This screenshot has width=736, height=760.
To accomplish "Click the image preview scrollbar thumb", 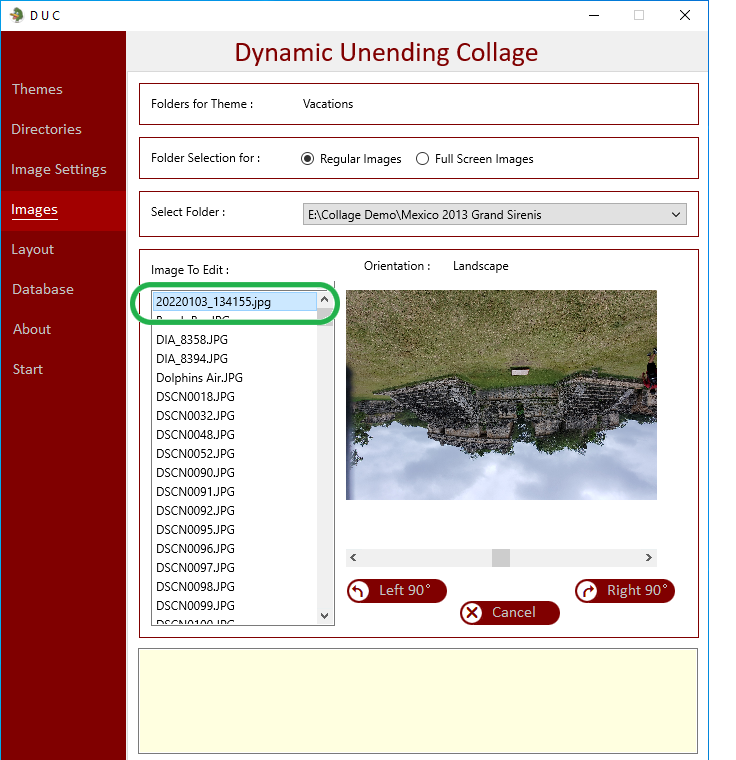I will [501, 557].
